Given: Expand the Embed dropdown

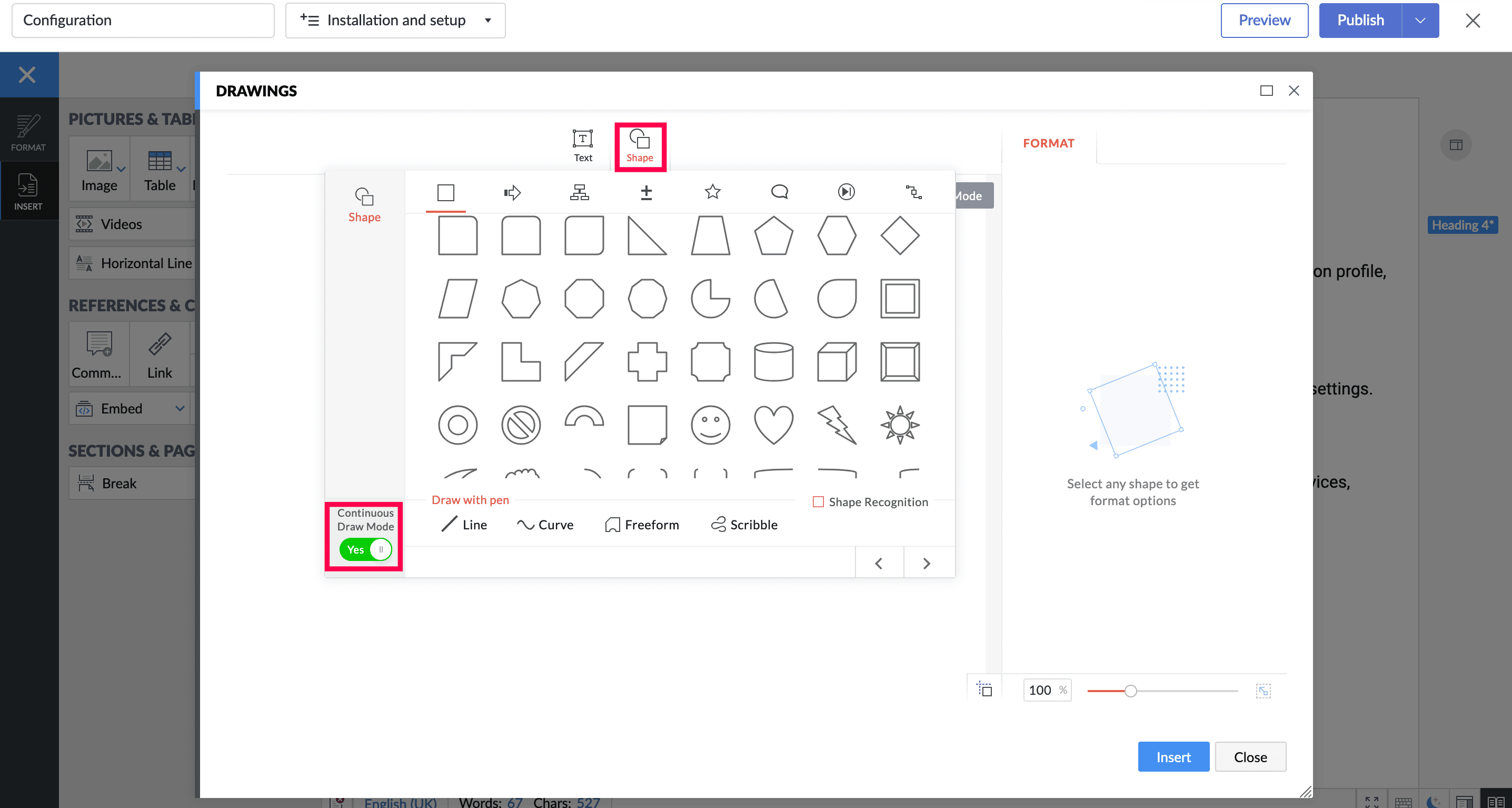Looking at the screenshot, I should coord(180,409).
